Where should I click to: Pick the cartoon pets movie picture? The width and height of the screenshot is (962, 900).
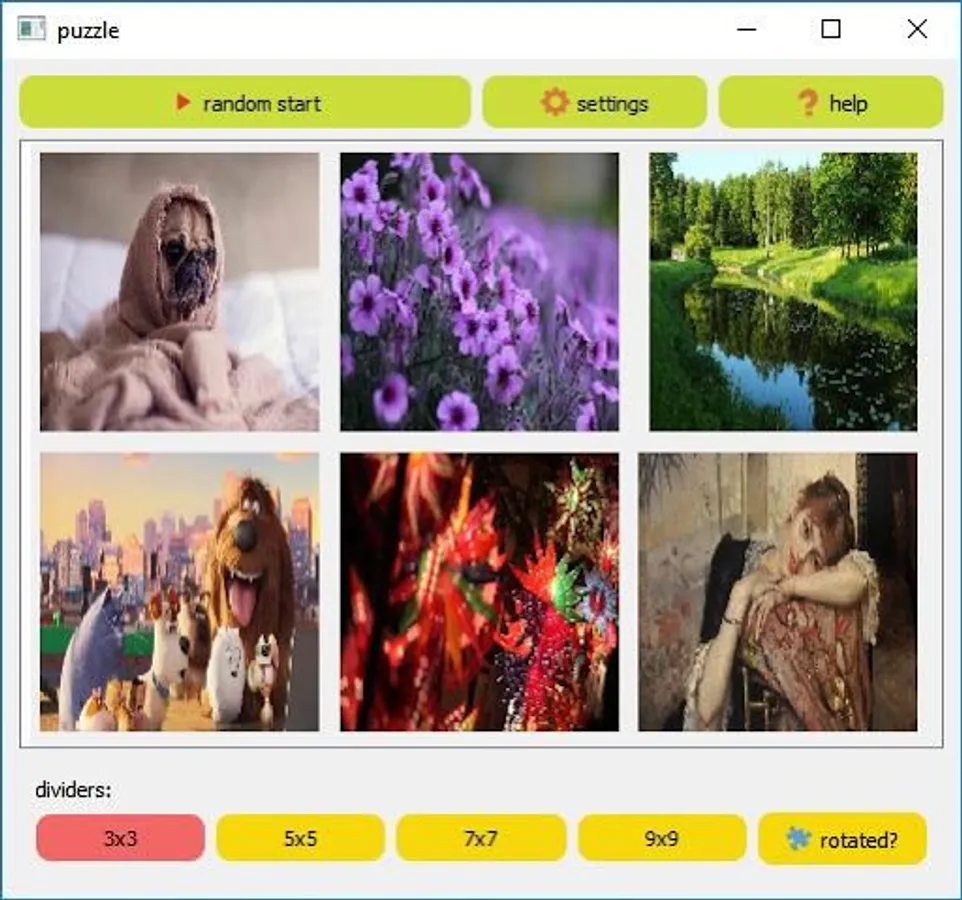click(180, 592)
